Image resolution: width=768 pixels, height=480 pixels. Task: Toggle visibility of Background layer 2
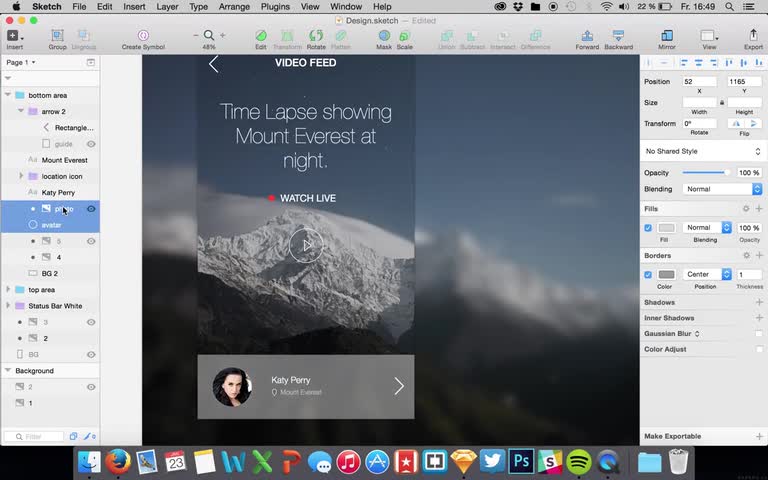[91, 387]
